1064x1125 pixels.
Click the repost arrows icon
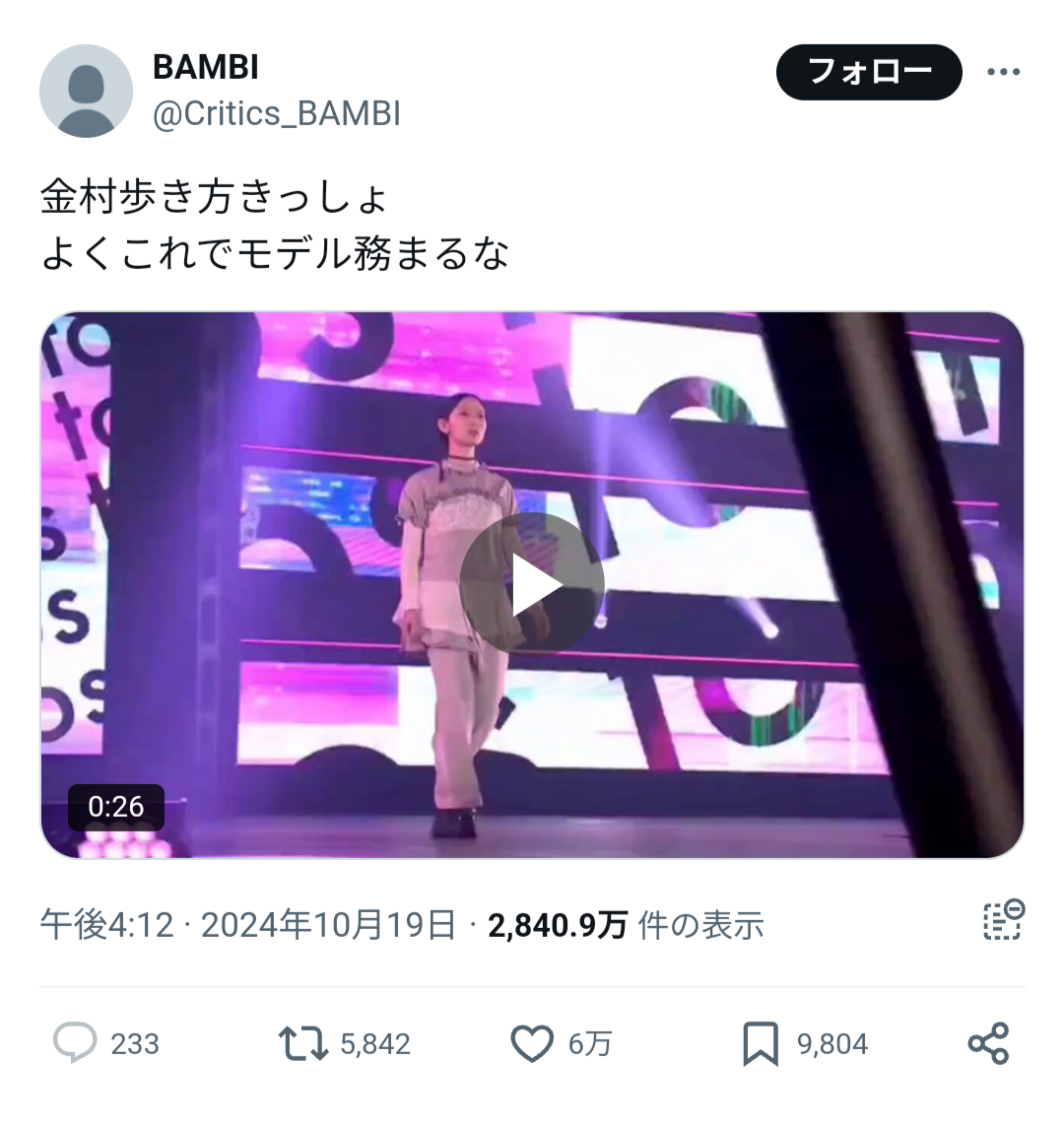pos(303,1043)
